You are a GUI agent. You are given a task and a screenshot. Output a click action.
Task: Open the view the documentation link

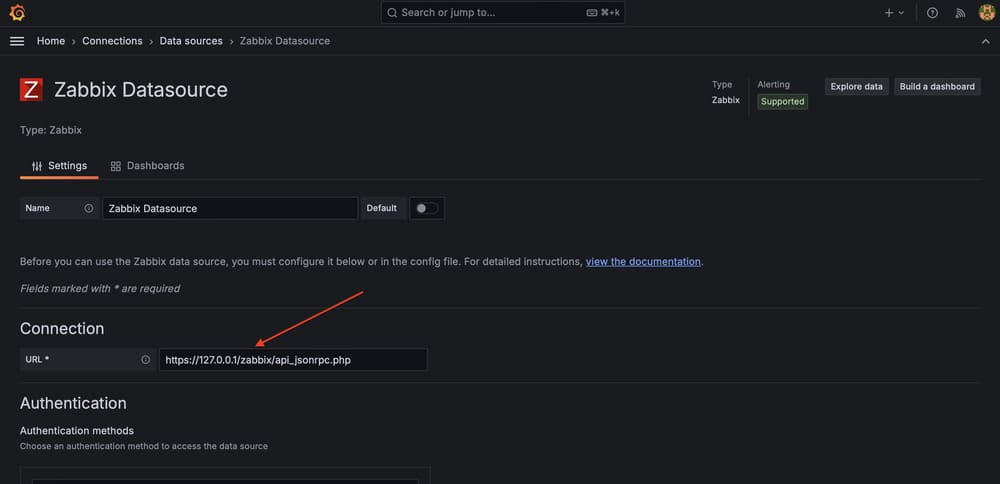click(x=643, y=261)
